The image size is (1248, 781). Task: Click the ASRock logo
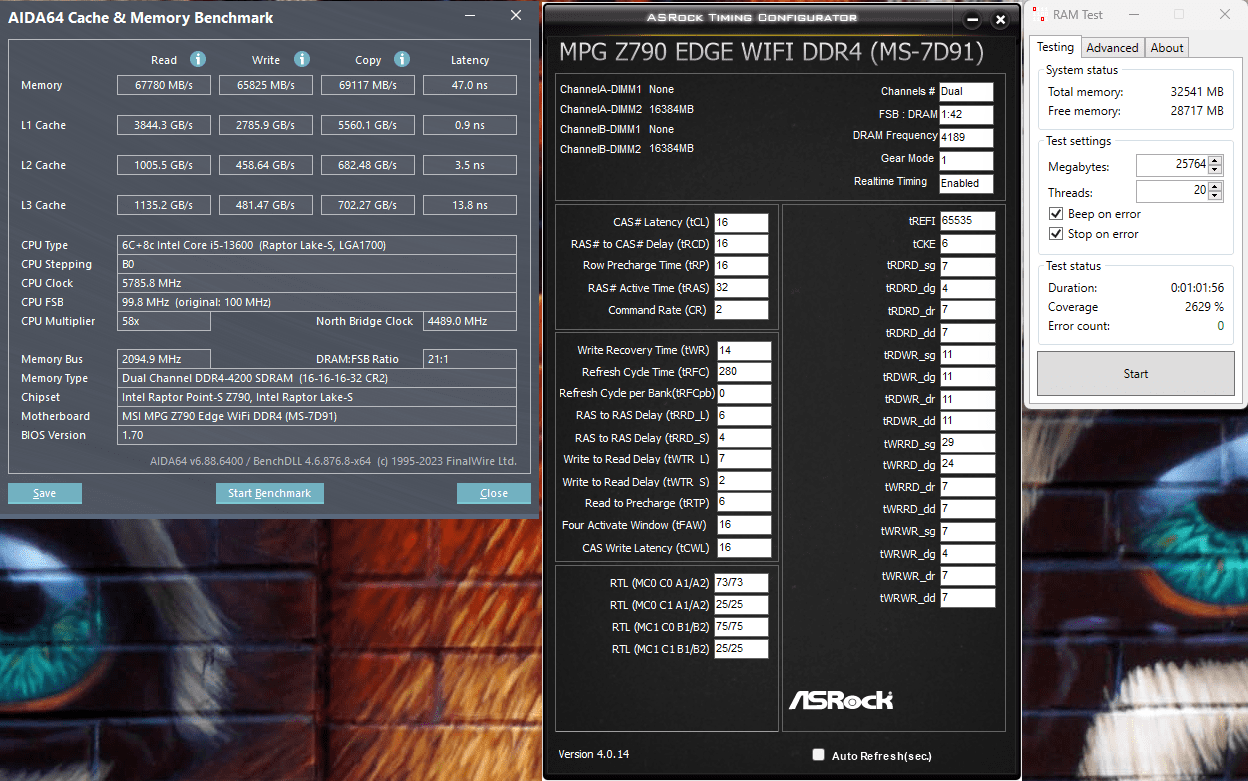(840, 700)
